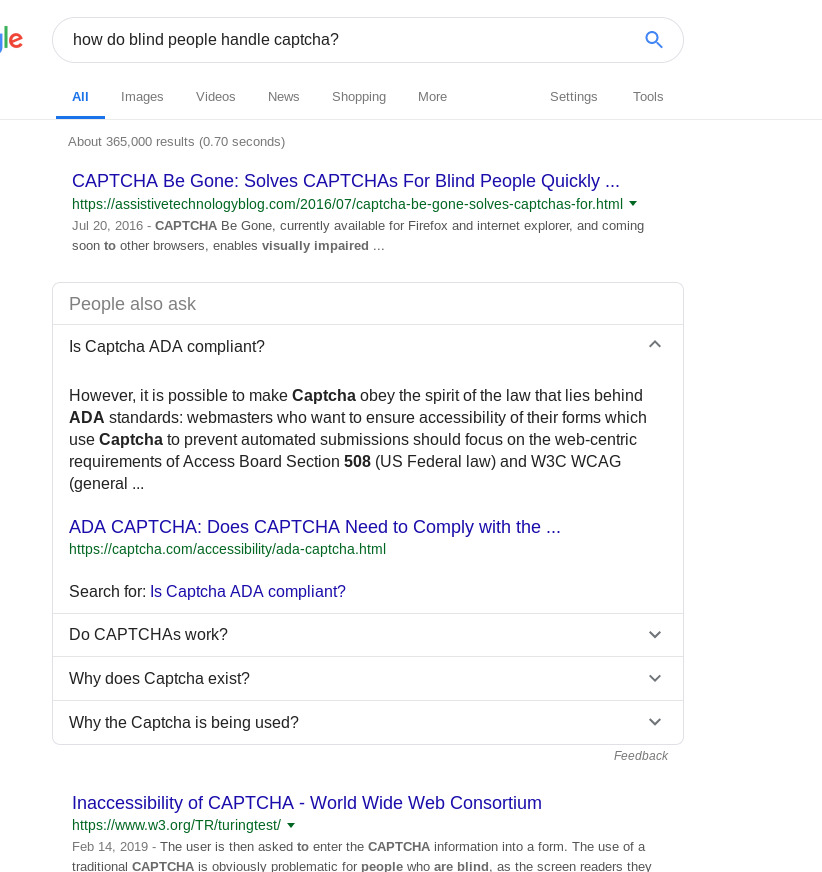This screenshot has width=822, height=872.
Task: Click the 'People also ask' heading
Action: 132,304
